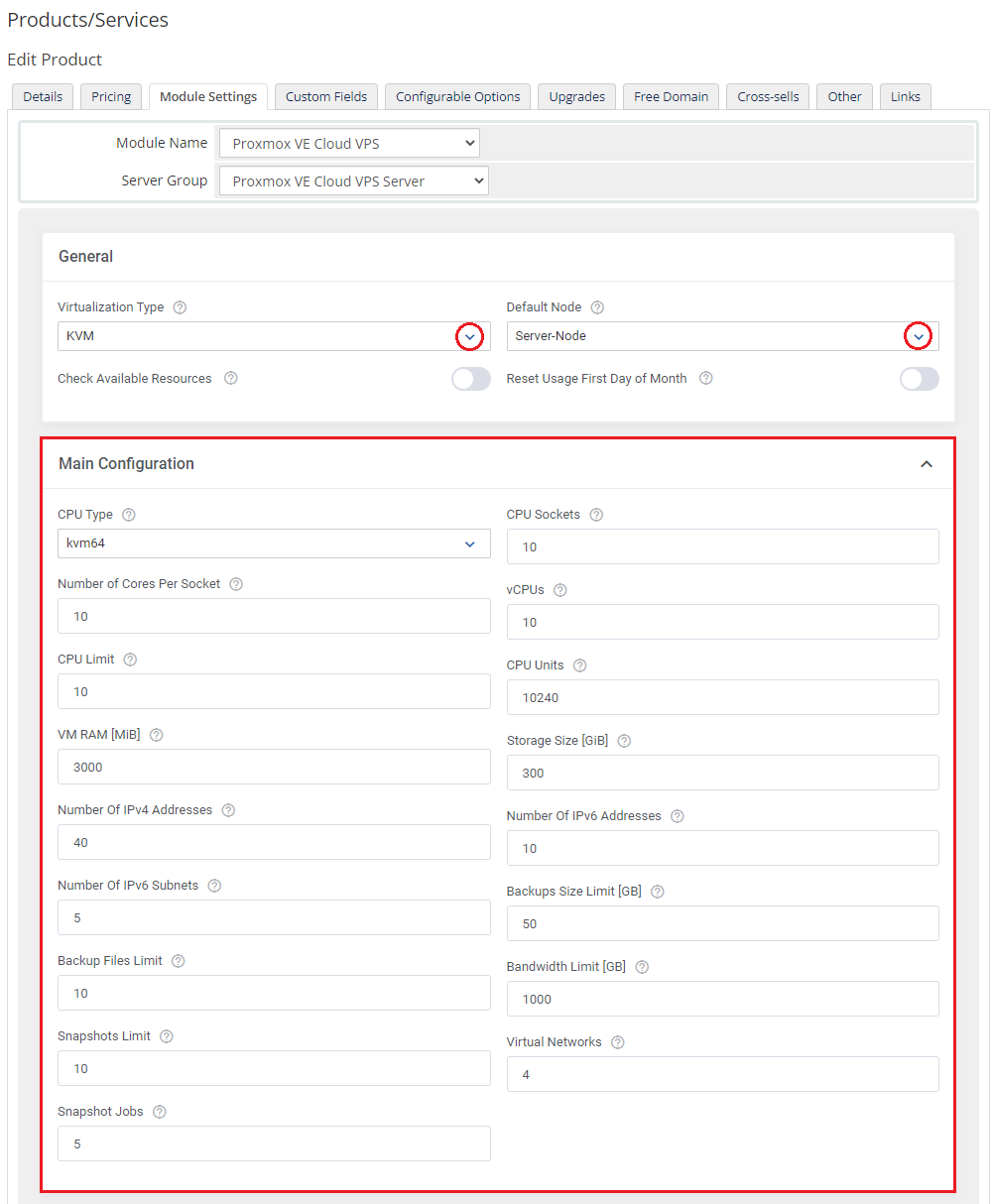The image size is (990, 1204).
Task: Click IPv4 Addresses field showing 40
Action: coord(274,842)
